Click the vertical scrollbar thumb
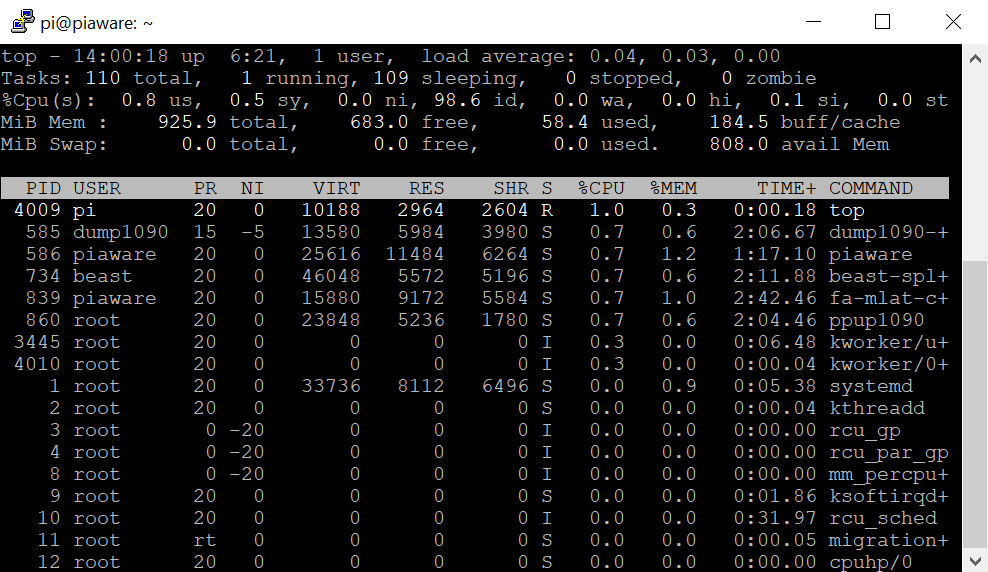Image resolution: width=988 pixels, height=572 pixels. 975,405
